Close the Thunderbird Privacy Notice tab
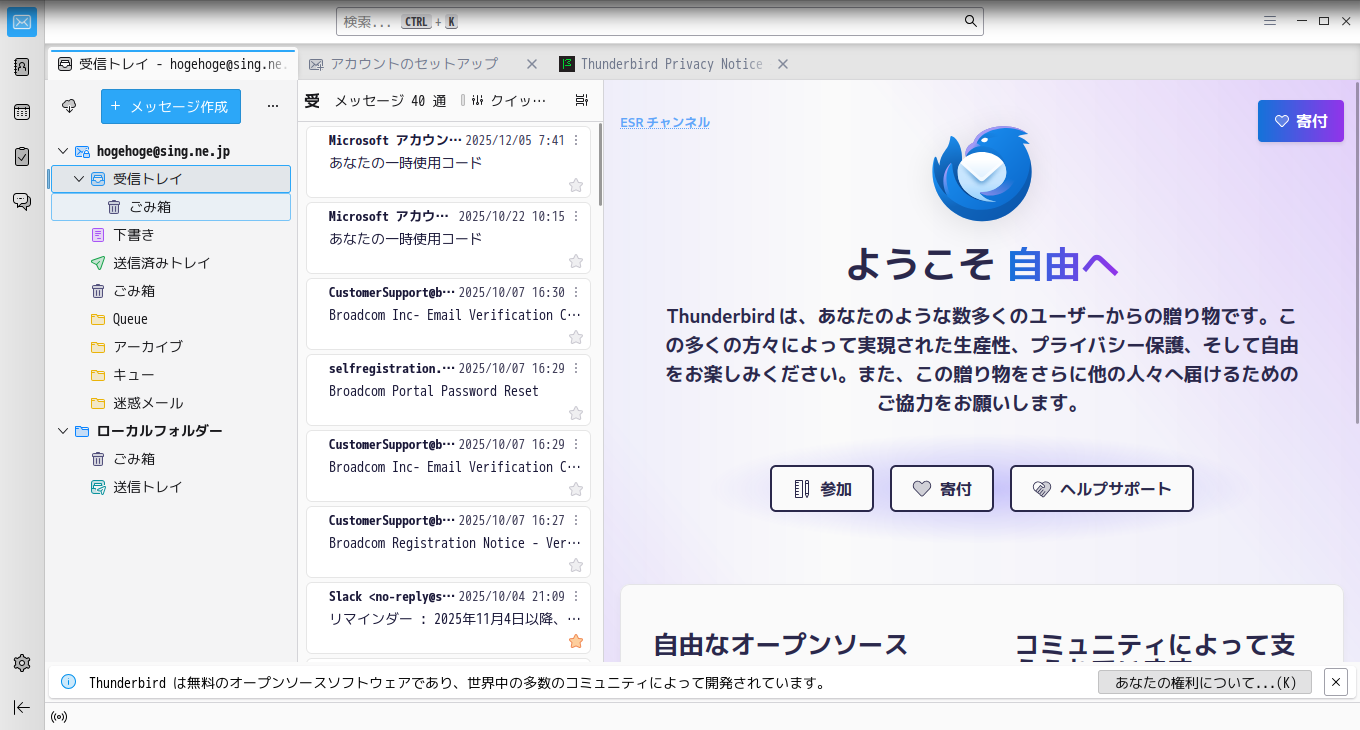Image resolution: width=1360 pixels, height=730 pixels. pyautogui.click(x=783, y=64)
